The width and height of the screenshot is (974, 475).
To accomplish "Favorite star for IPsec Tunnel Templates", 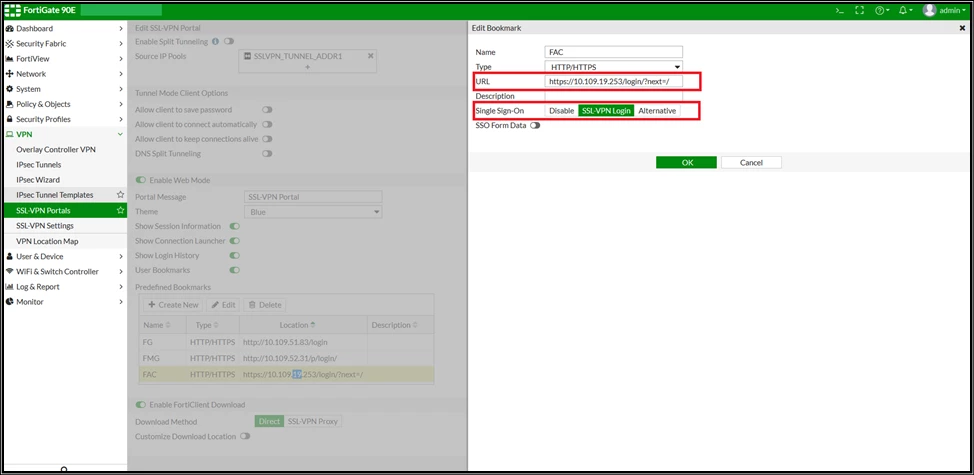I will 121,195.
